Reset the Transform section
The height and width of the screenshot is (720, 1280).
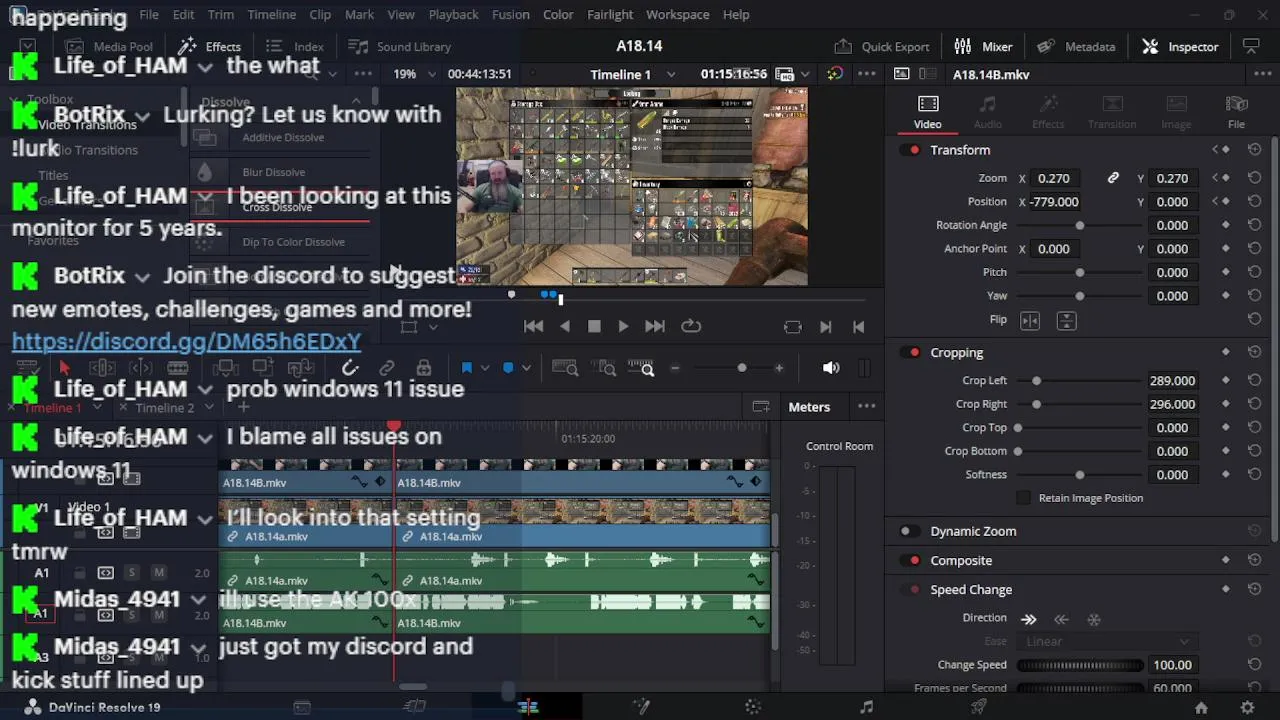tap(1254, 150)
